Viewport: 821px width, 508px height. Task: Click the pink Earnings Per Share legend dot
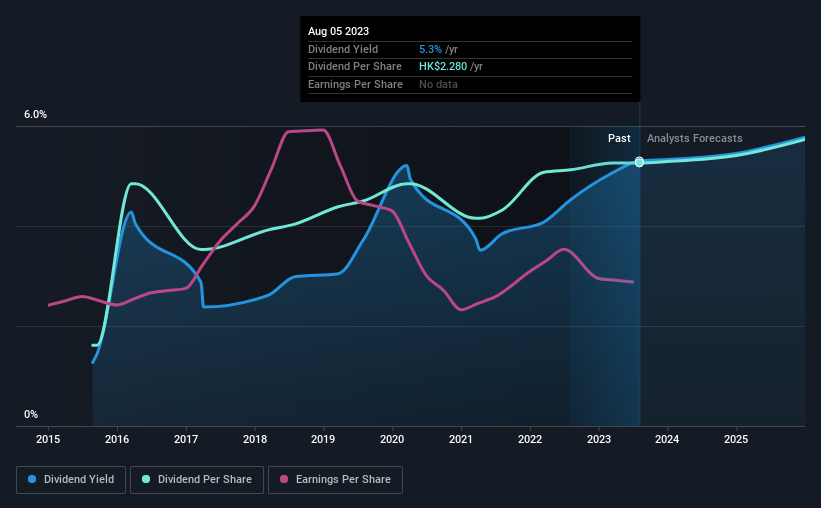(284, 479)
